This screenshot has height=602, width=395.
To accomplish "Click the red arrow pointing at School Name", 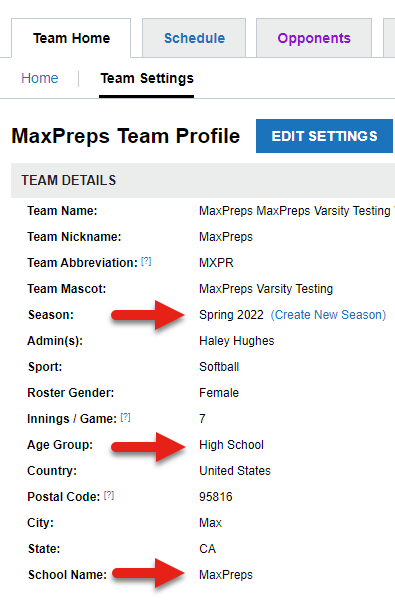I will click(x=149, y=573).
